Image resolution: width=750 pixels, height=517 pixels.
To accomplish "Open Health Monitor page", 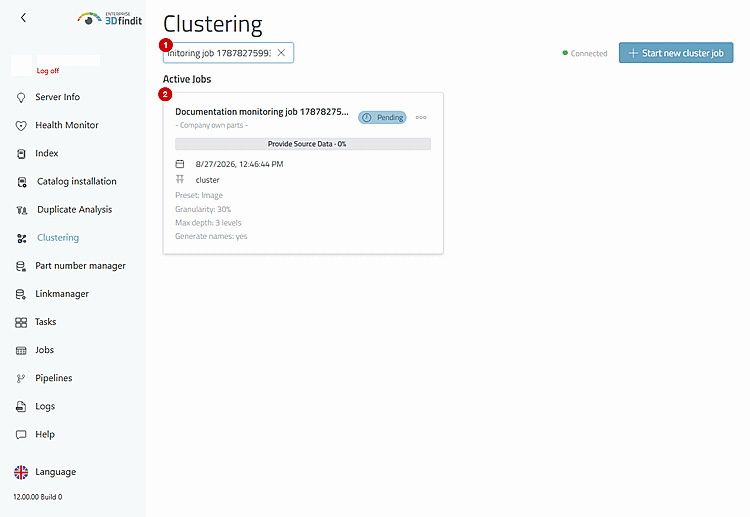I will pos(67,125).
